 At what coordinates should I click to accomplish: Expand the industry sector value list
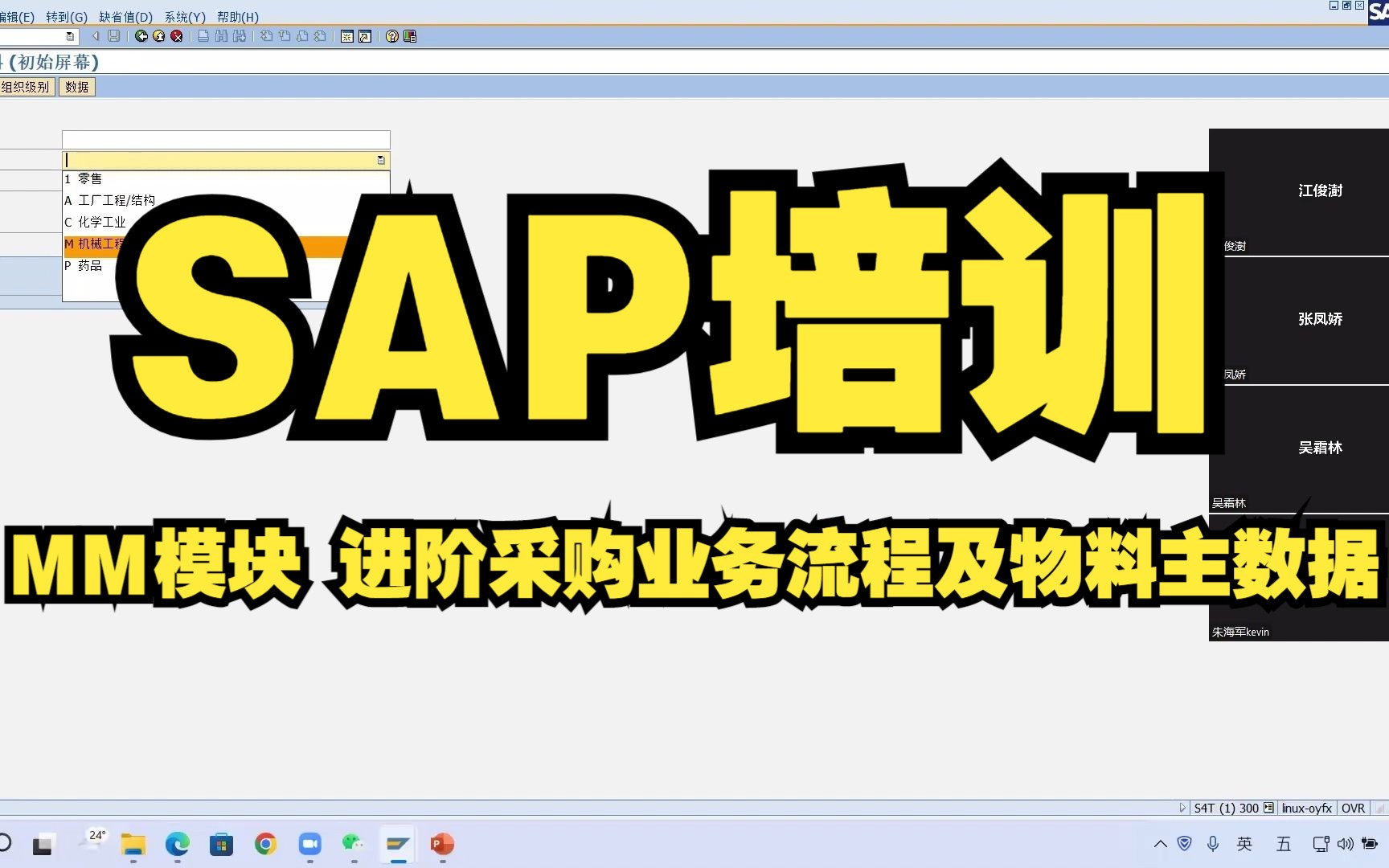tap(381, 161)
